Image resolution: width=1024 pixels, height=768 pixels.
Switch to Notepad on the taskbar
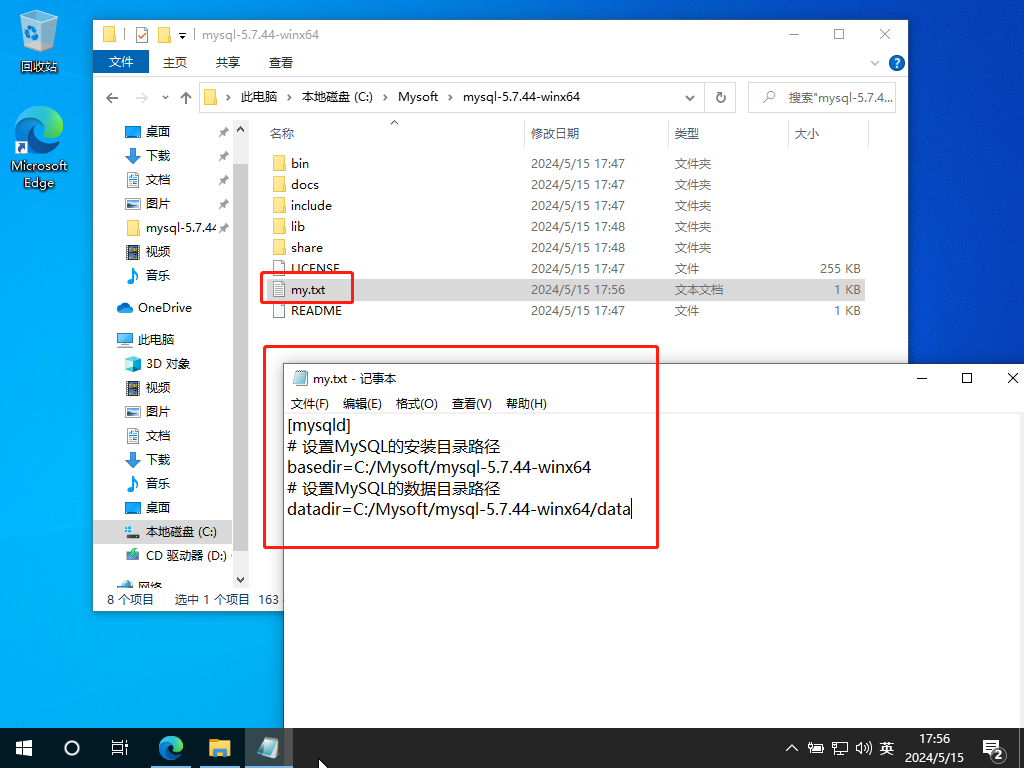(x=268, y=748)
